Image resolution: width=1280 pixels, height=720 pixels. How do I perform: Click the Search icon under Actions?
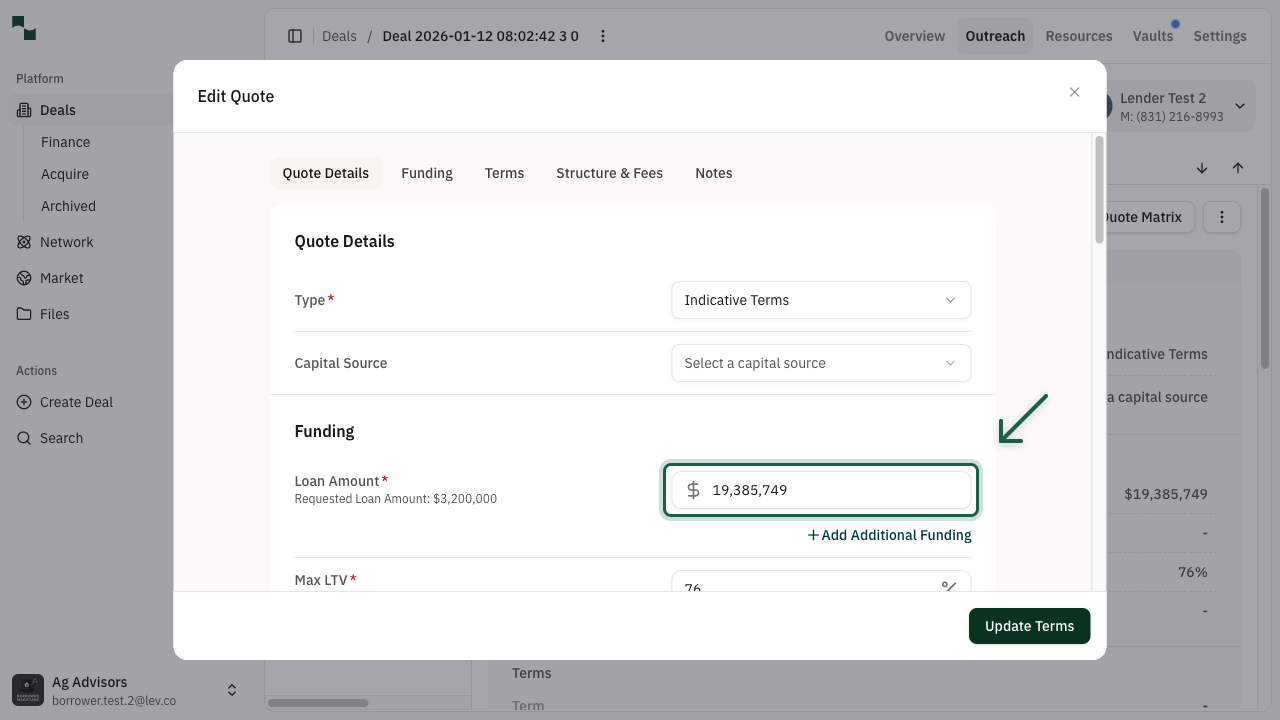click(24, 437)
